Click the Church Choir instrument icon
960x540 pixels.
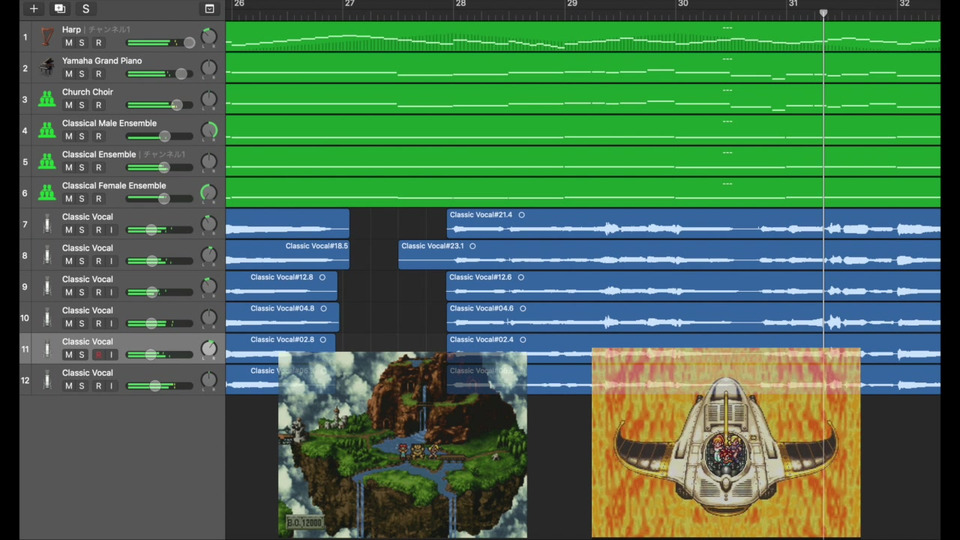pos(47,99)
